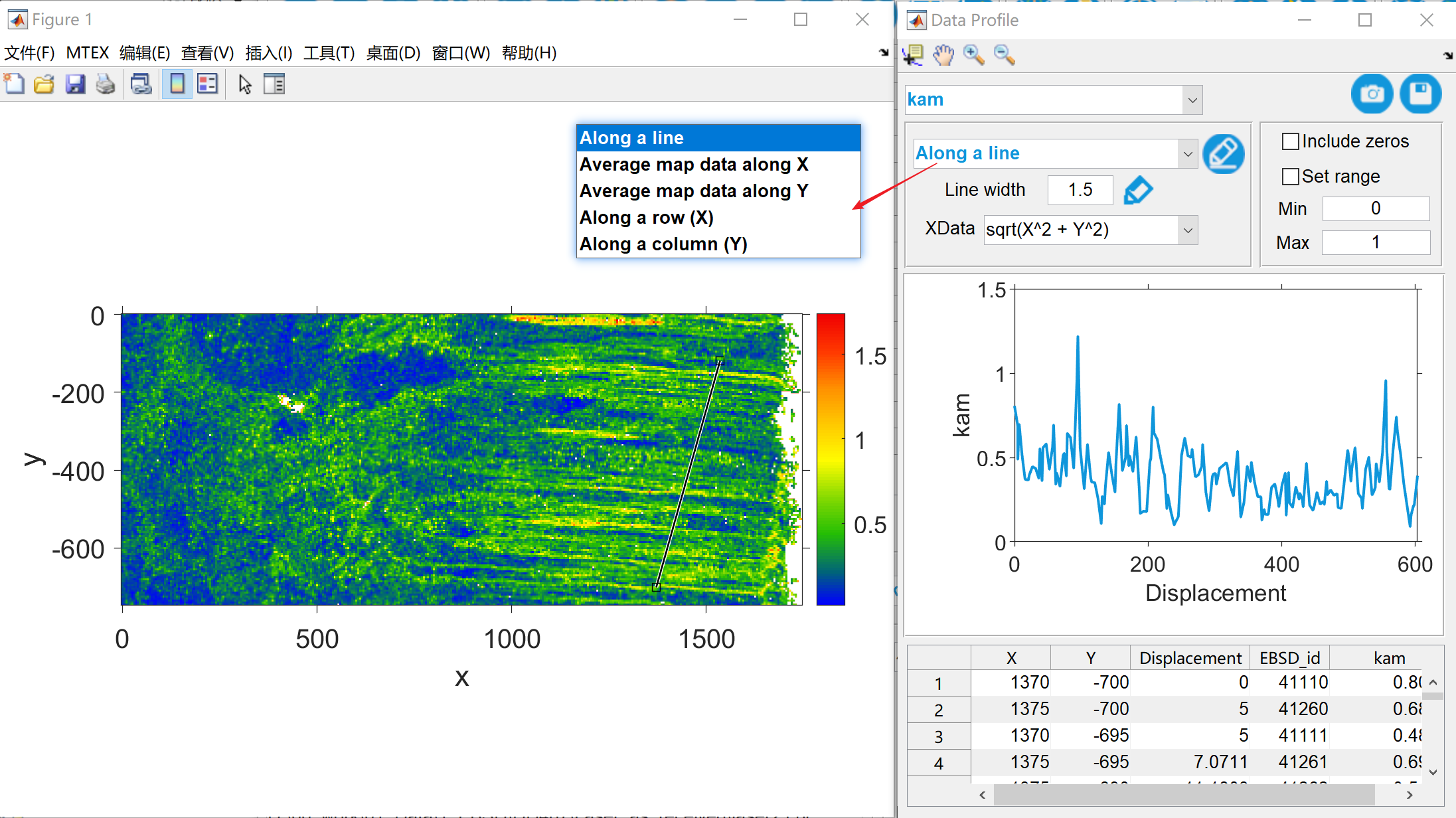Click the draw line pencil button
Viewport: 1456px width, 818px height.
1223,154
